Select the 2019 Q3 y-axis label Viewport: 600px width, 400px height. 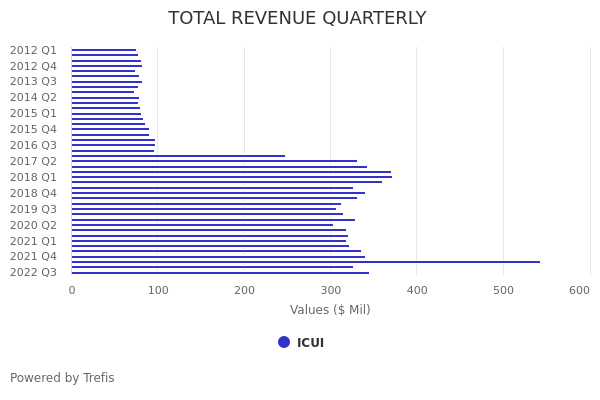click(x=33, y=209)
